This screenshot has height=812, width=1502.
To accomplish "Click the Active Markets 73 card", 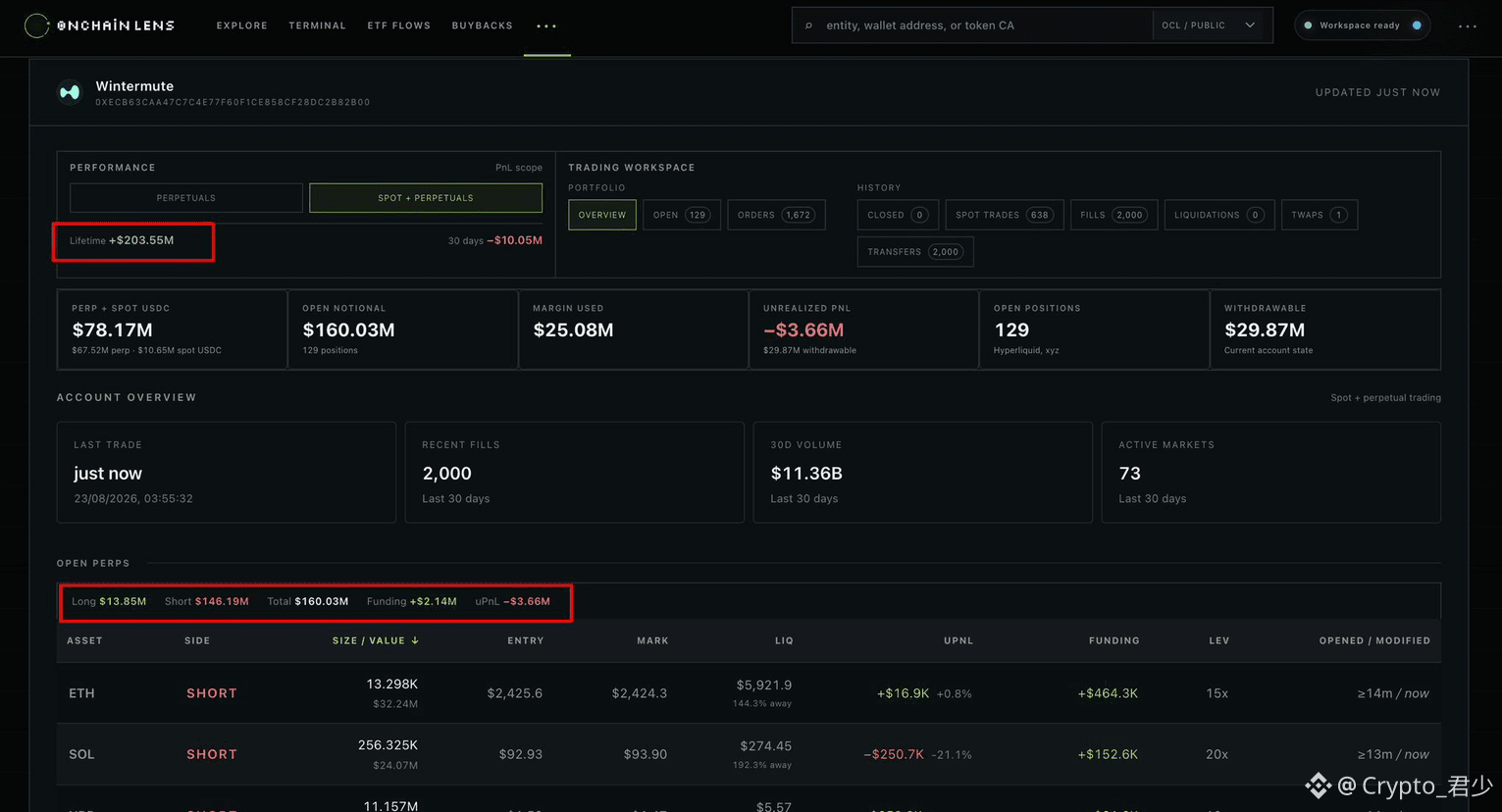I will click(1271, 473).
